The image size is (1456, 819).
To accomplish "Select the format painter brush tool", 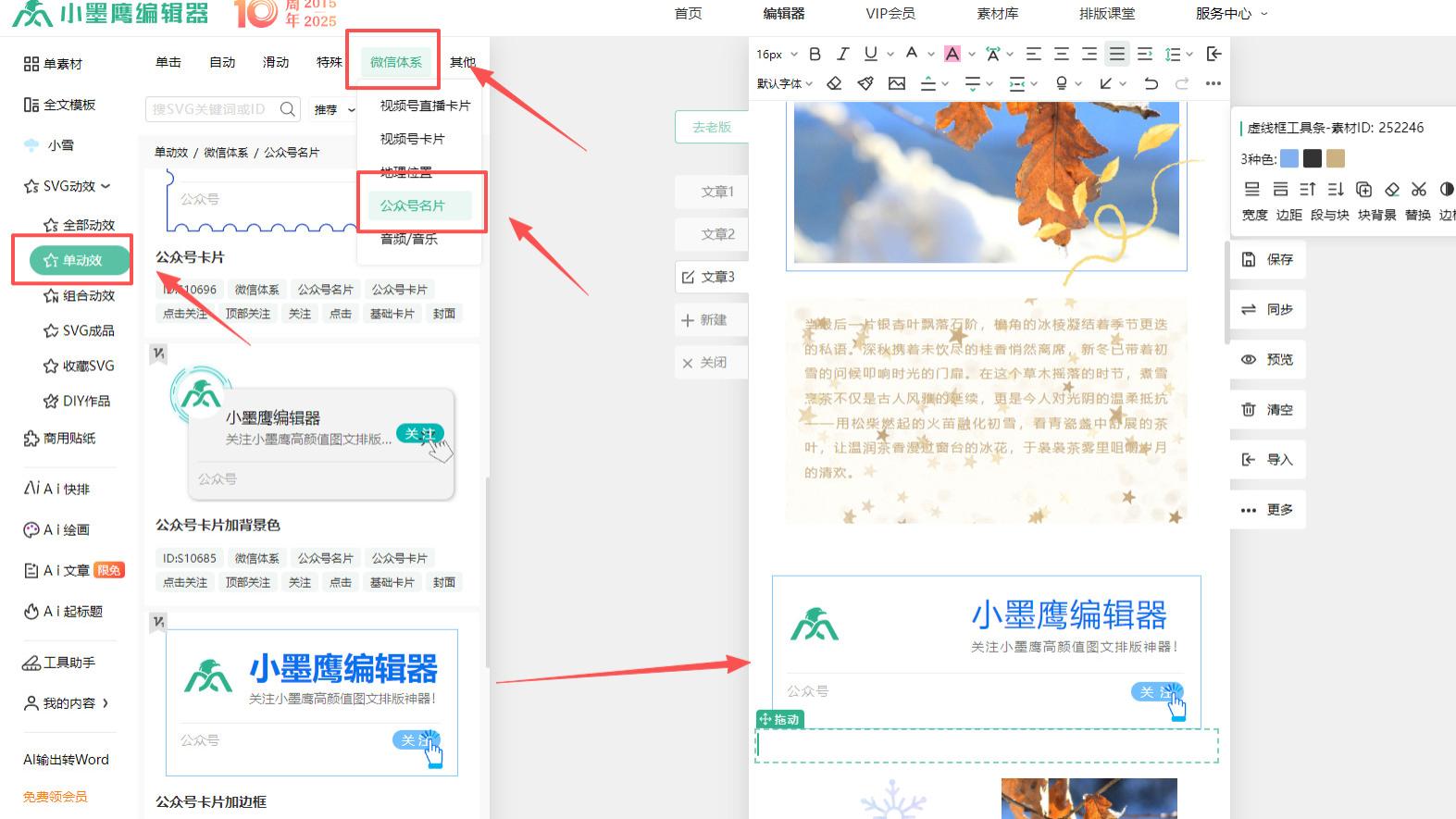I will click(865, 83).
